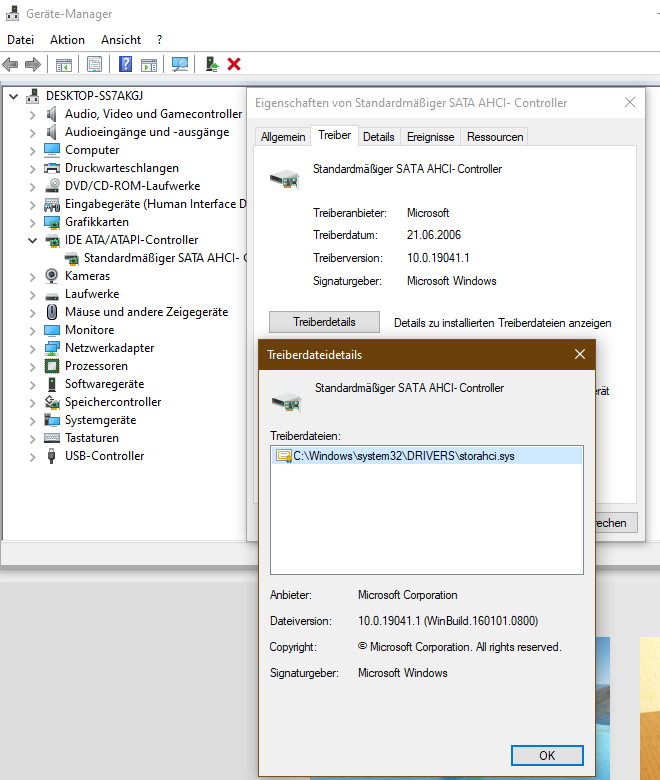Open the ? help menu

(x=159, y=40)
